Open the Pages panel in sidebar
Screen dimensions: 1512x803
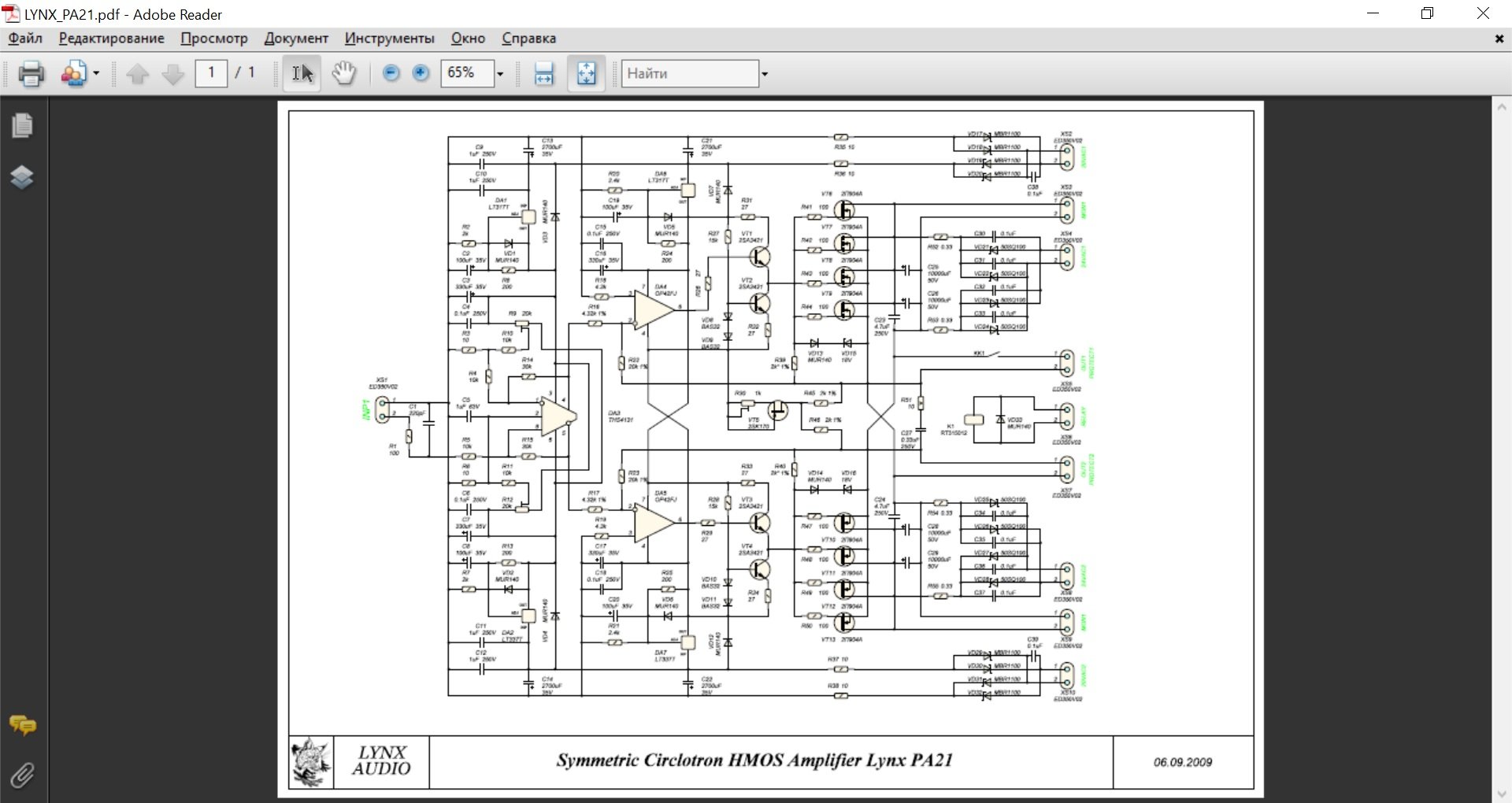click(23, 125)
